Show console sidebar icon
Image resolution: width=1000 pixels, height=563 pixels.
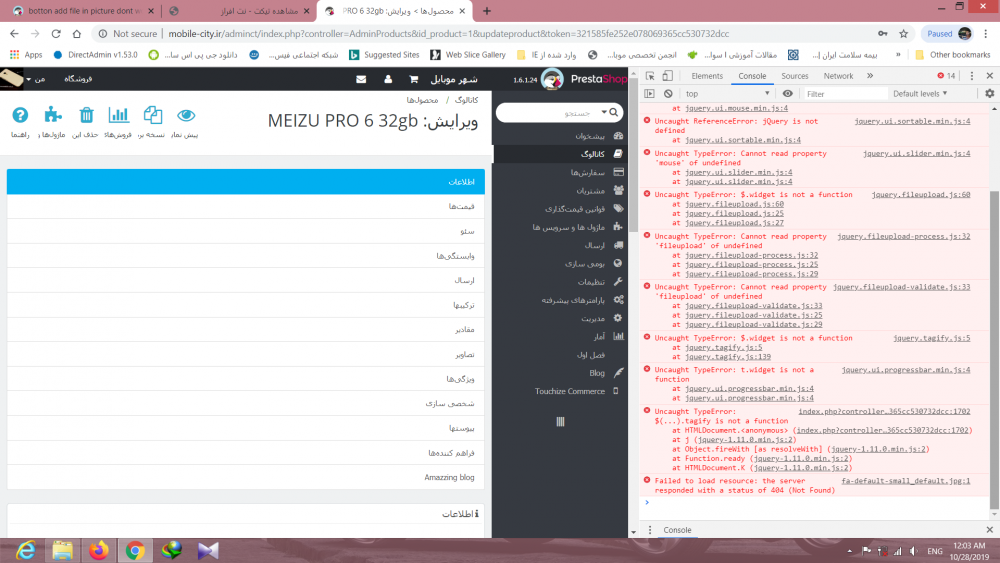pyautogui.click(x=649, y=94)
